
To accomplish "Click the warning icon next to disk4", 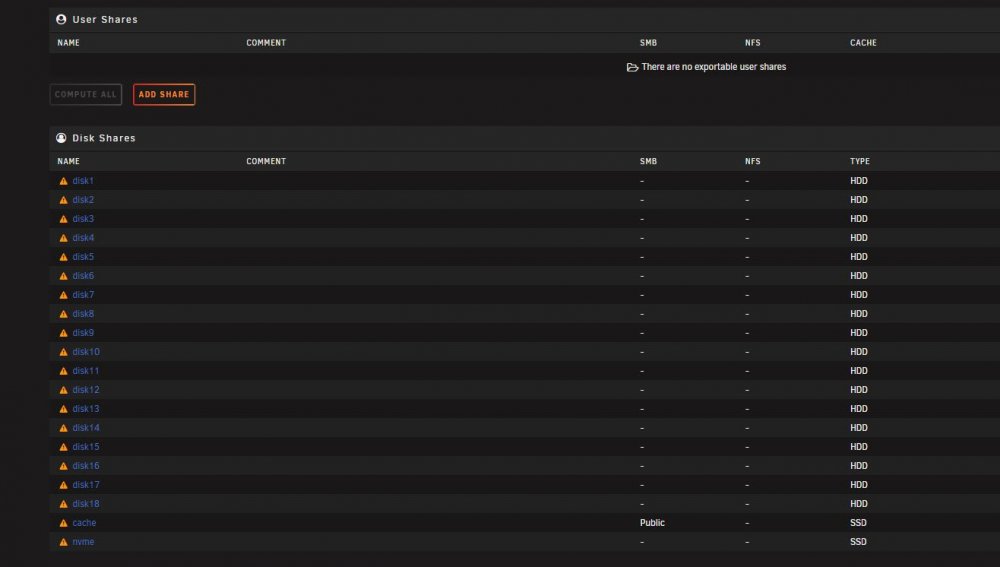I will click(63, 238).
